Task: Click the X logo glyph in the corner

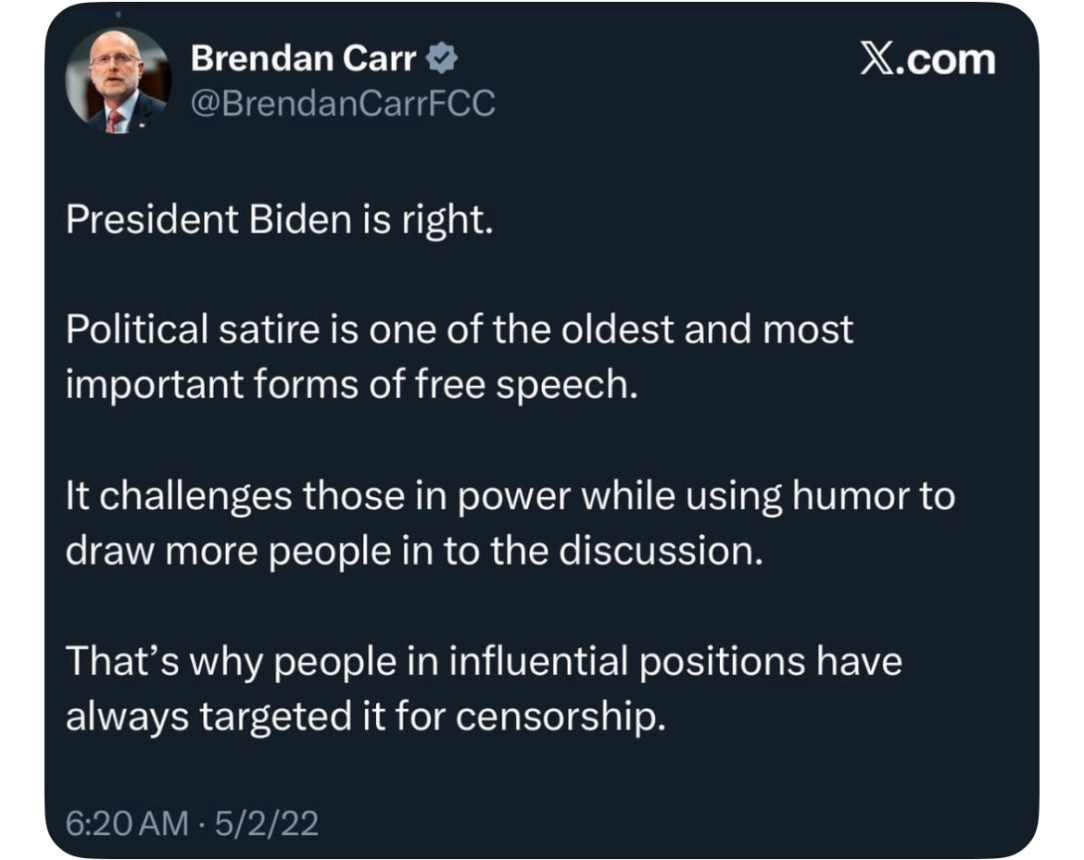Action: (x=879, y=60)
